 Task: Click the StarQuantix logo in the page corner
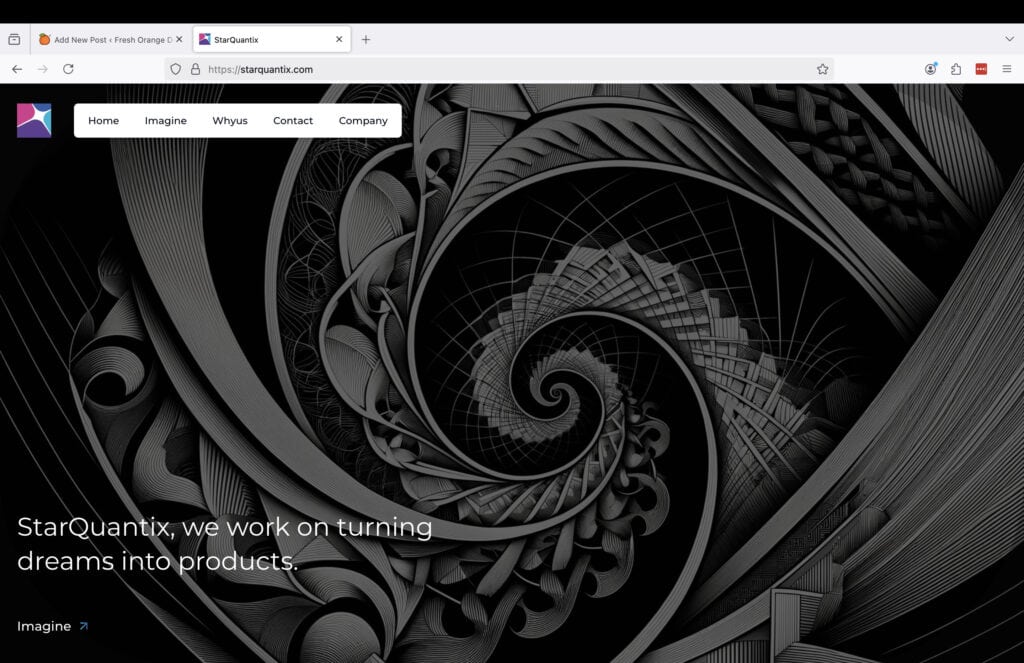tap(33, 119)
